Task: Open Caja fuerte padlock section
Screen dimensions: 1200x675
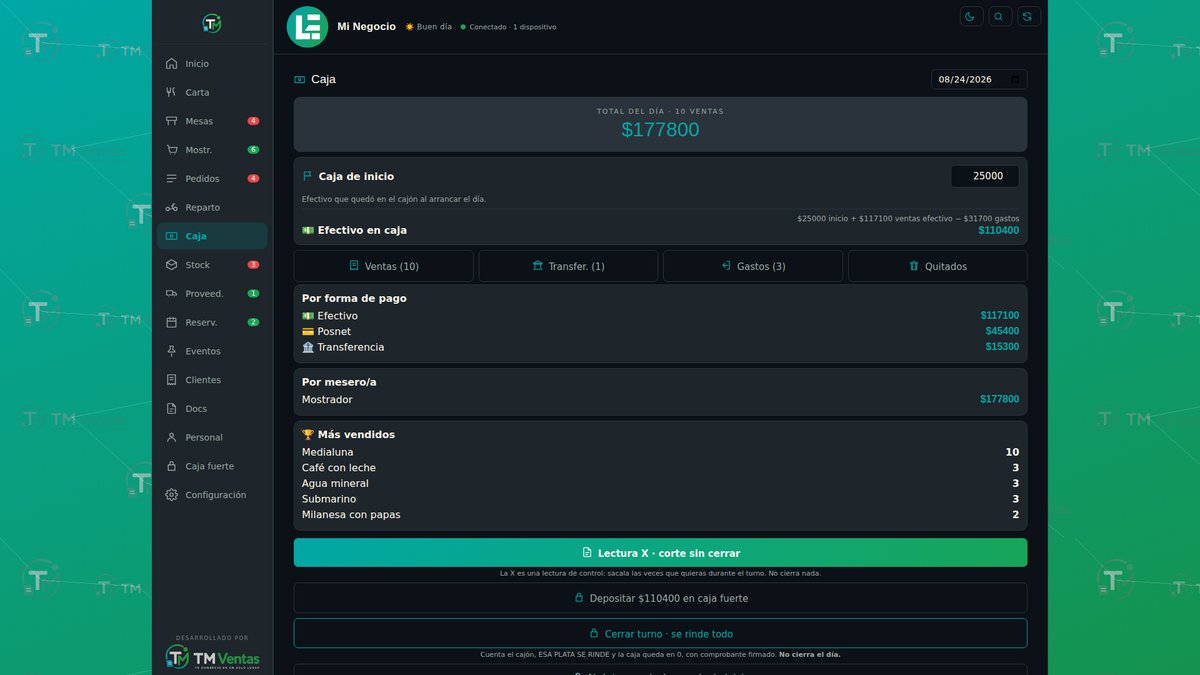Action: 212,466
